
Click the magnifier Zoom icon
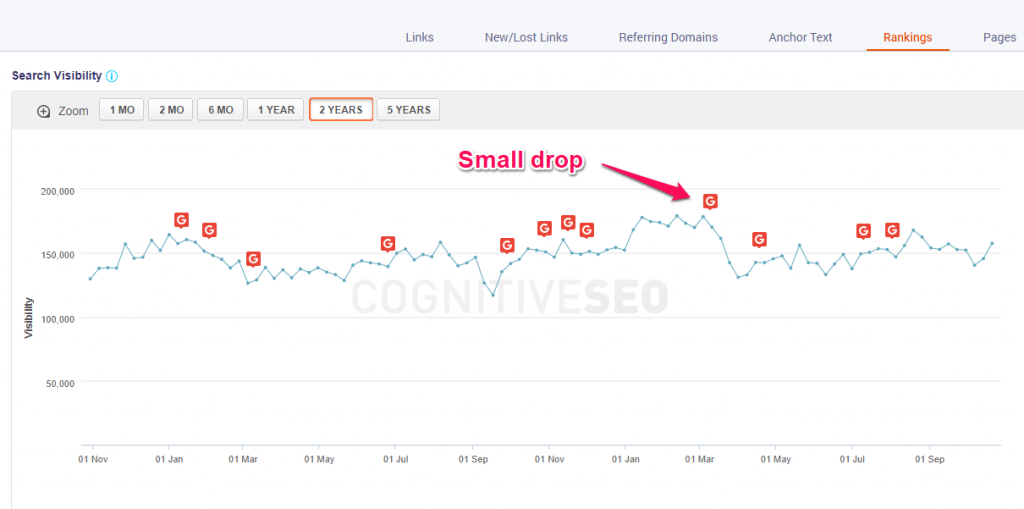(x=43, y=111)
